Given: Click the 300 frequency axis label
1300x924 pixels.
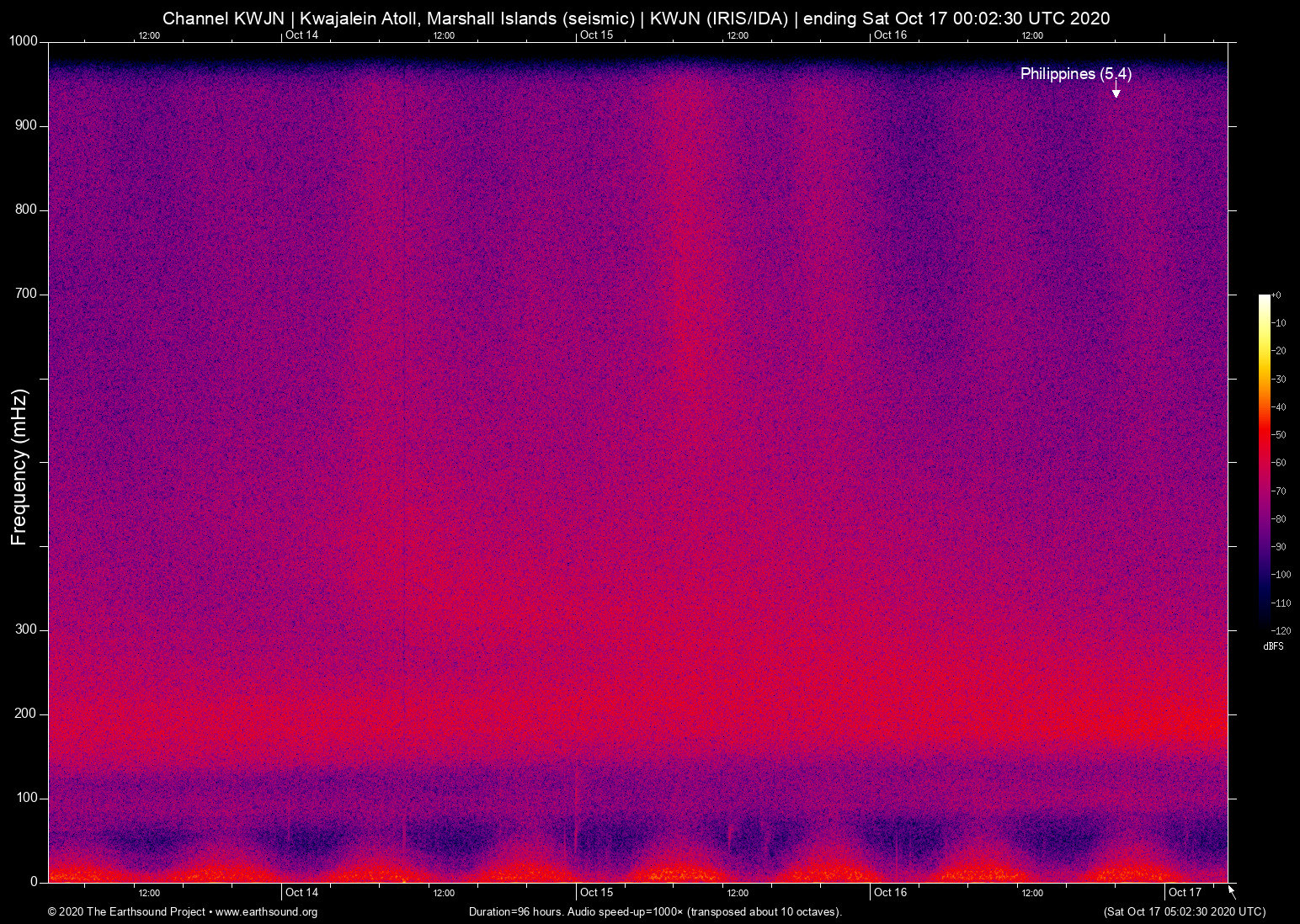Looking at the screenshot, I should pos(26,629).
